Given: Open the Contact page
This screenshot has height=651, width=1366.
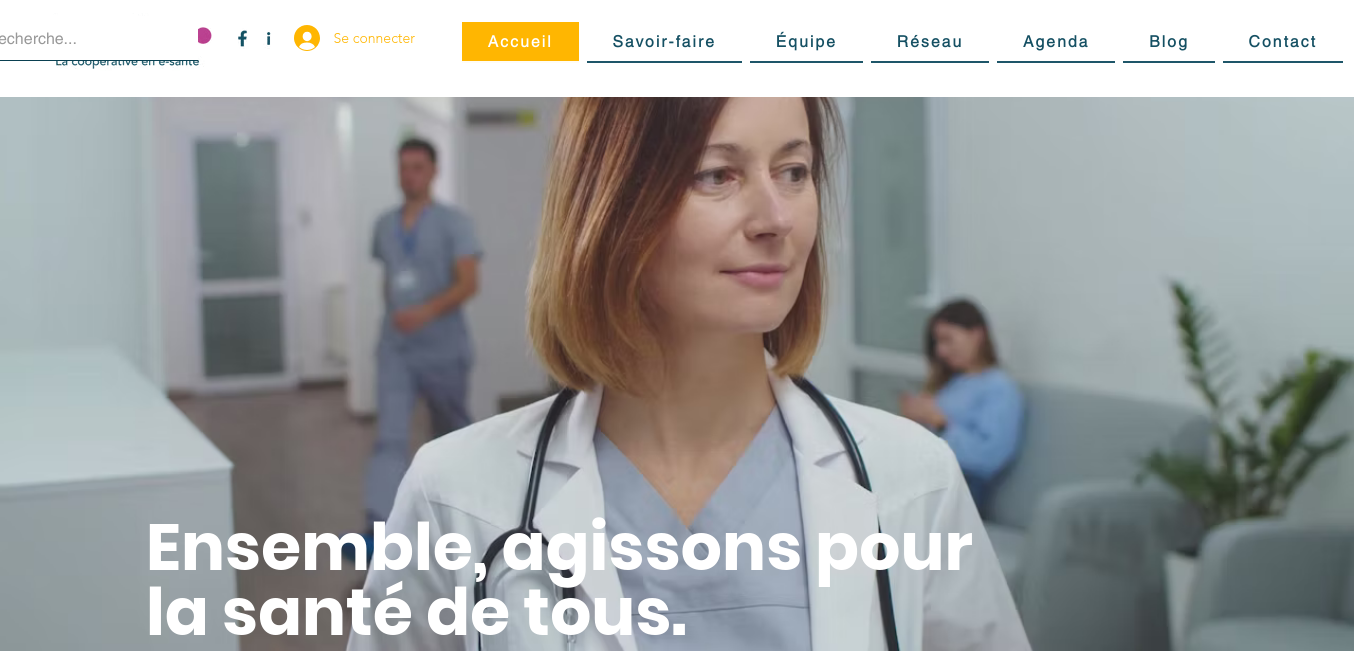Looking at the screenshot, I should click(x=1283, y=41).
